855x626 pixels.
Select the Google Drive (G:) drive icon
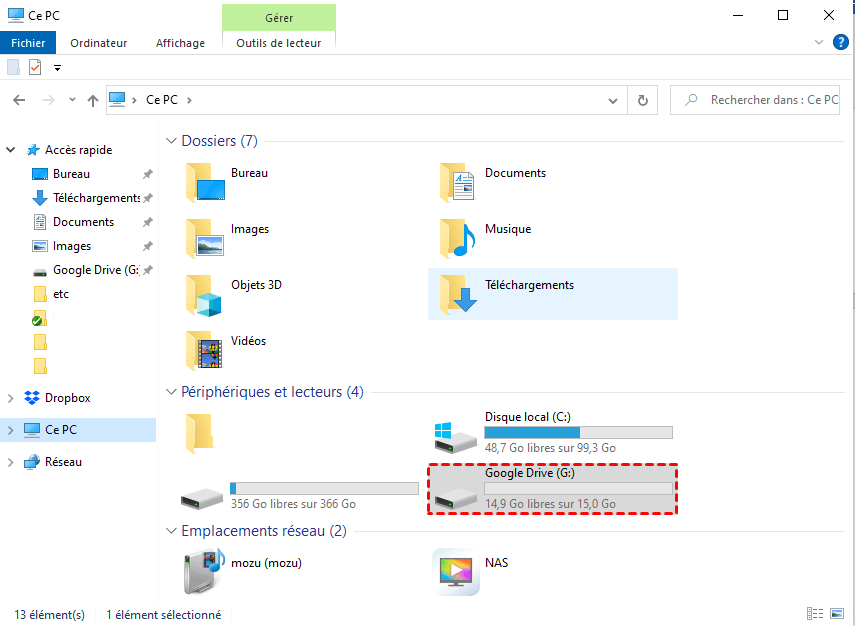point(456,499)
